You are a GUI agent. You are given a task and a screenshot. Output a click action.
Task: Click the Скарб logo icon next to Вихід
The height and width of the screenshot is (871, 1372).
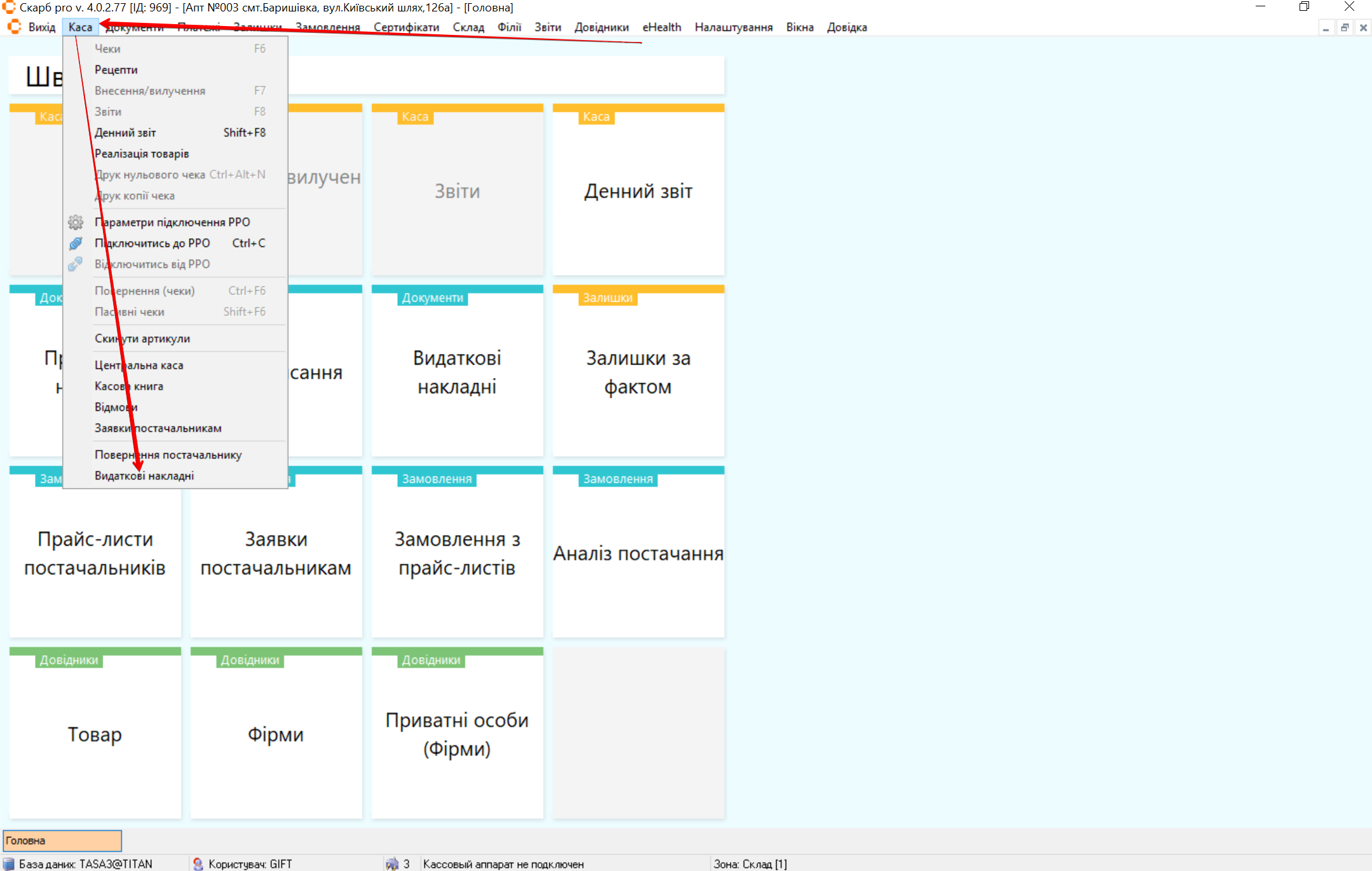click(14, 27)
